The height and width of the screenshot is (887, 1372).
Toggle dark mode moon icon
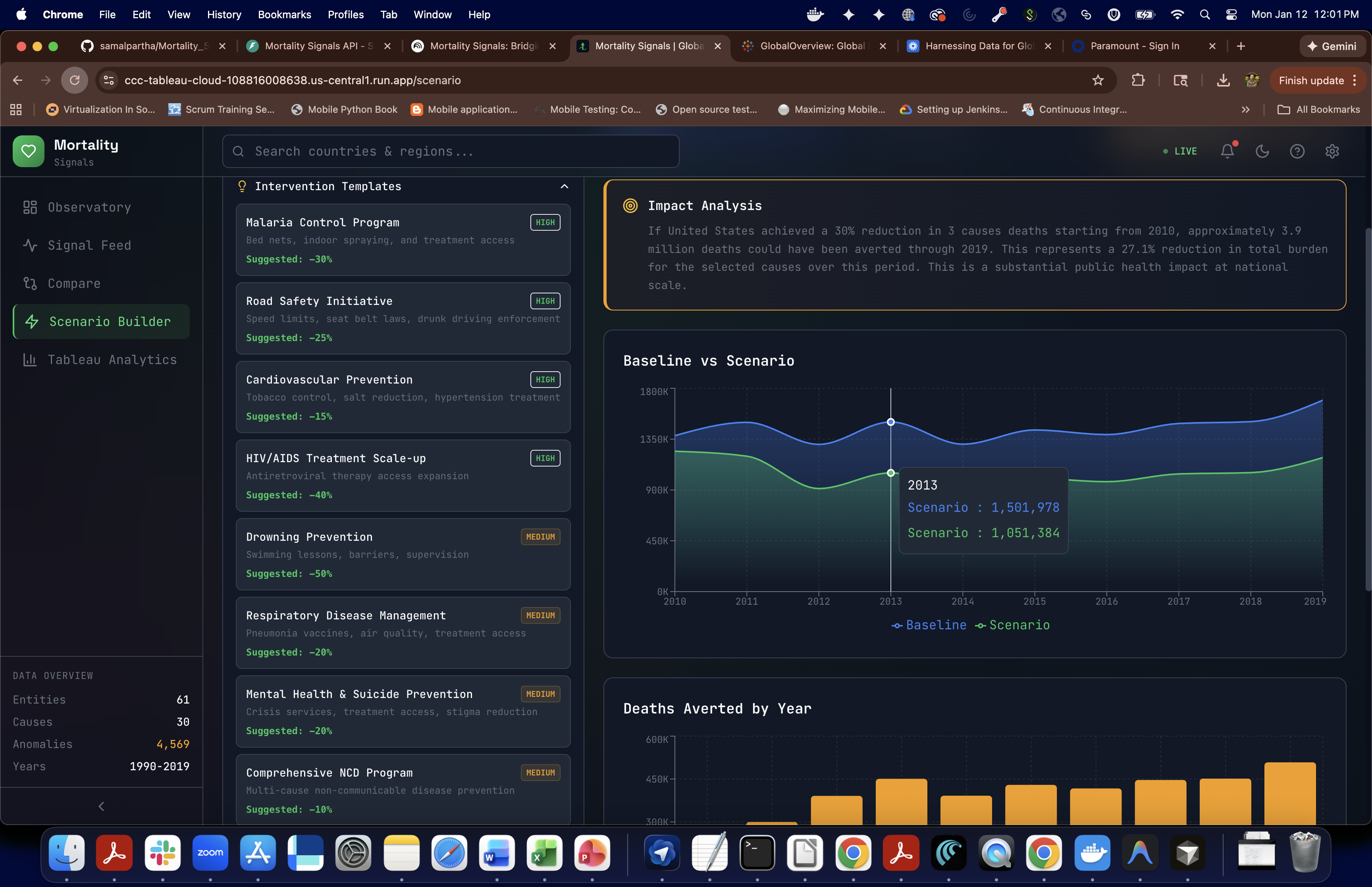(x=1262, y=151)
